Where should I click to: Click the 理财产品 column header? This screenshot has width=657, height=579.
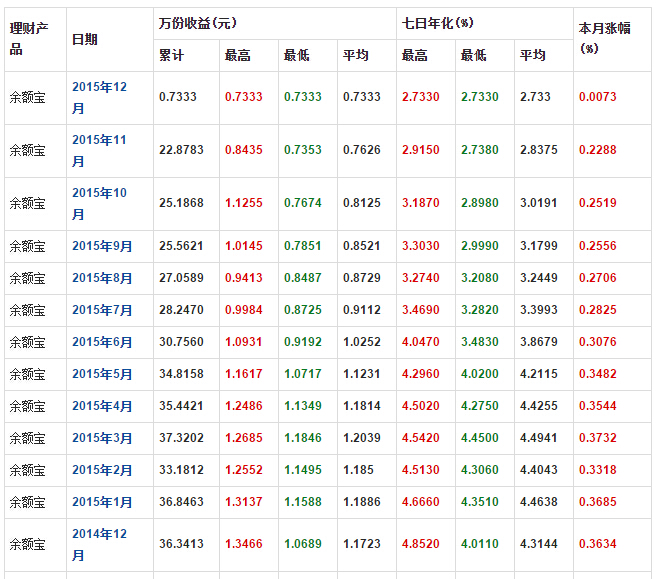29,39
